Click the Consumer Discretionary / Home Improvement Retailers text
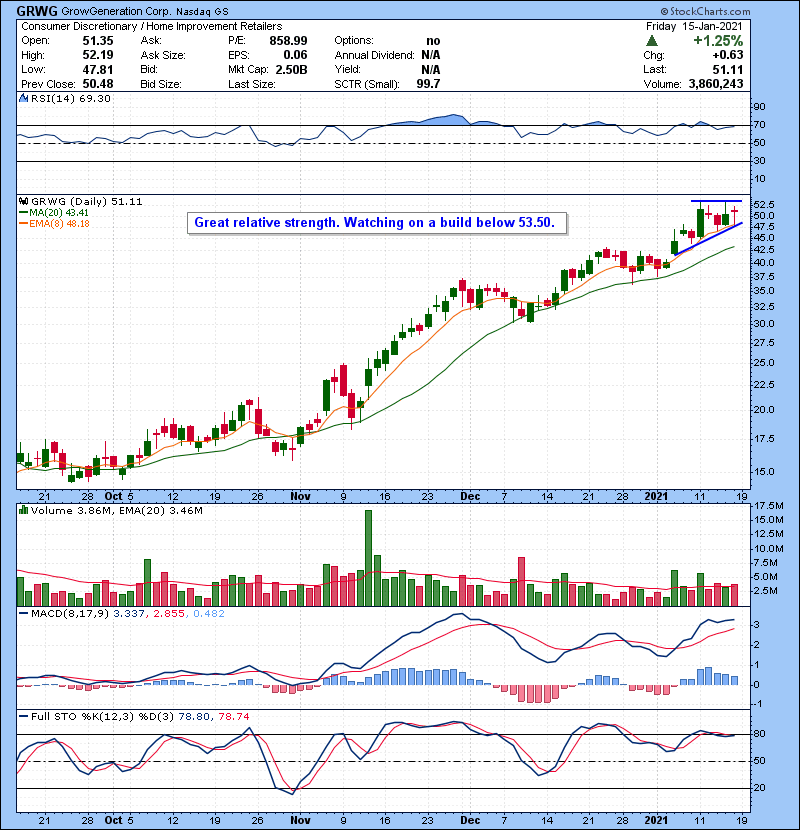800x830 pixels. point(151,26)
